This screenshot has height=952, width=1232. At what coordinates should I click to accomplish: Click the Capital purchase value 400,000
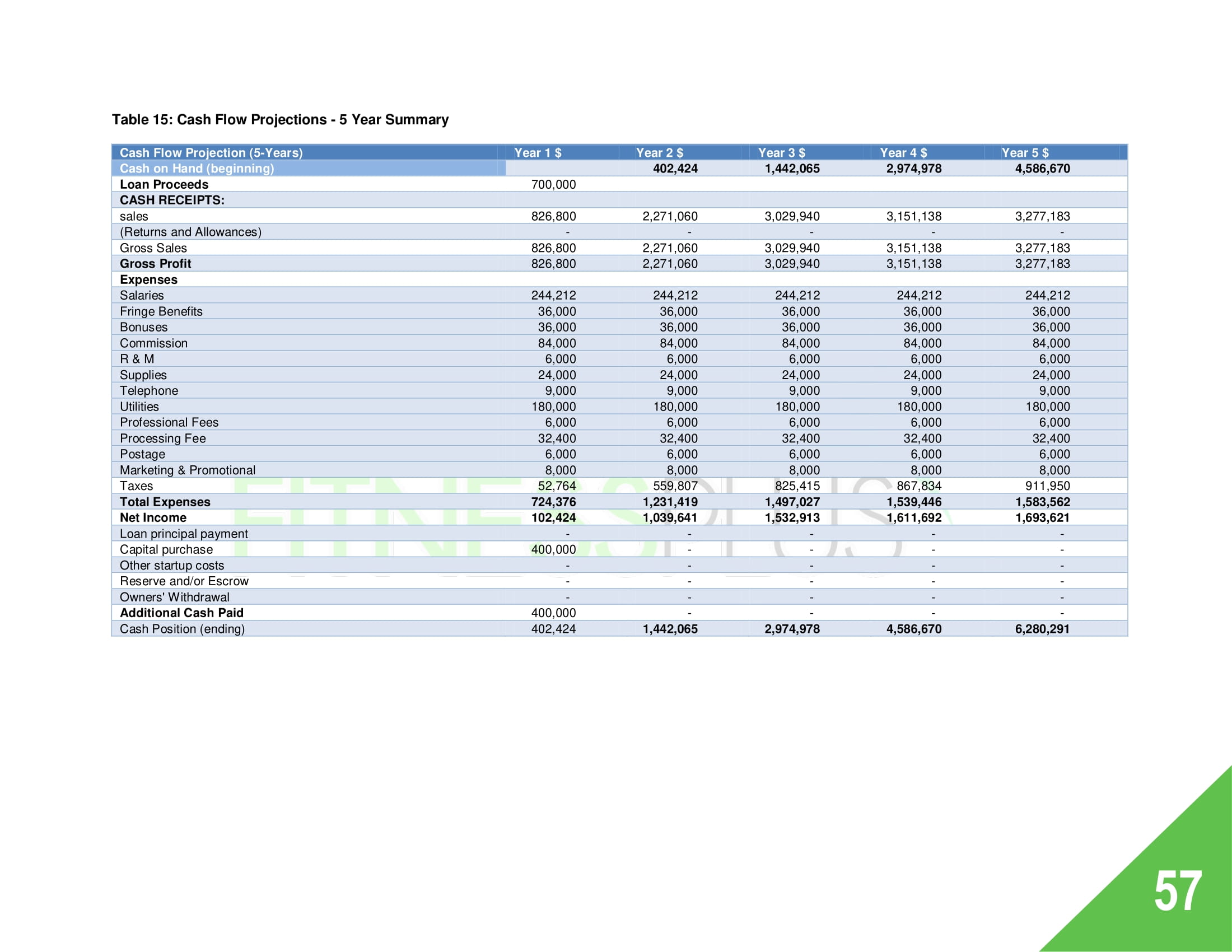click(x=553, y=549)
